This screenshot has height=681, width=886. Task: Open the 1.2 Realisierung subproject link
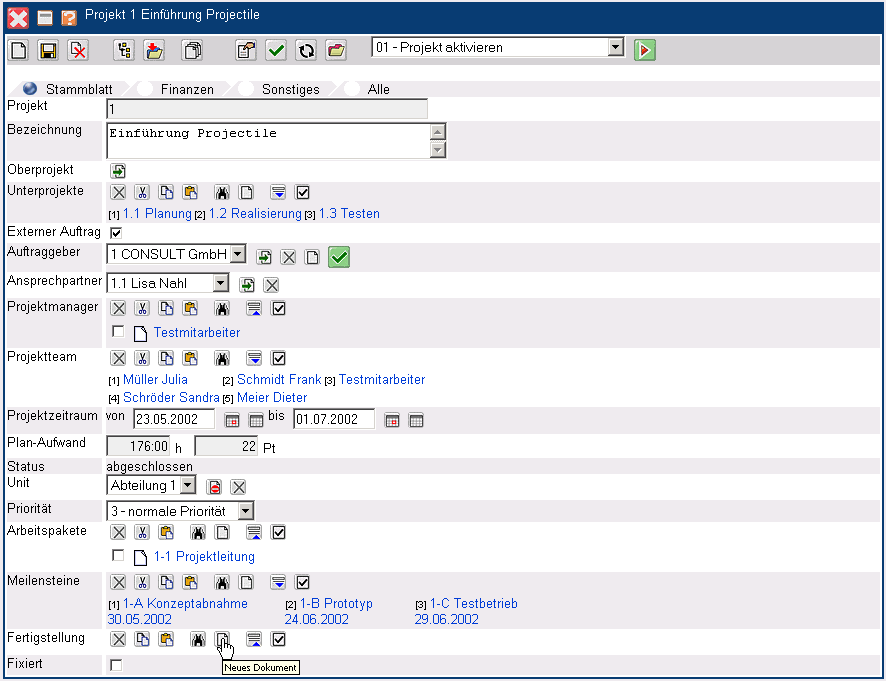(x=255, y=214)
